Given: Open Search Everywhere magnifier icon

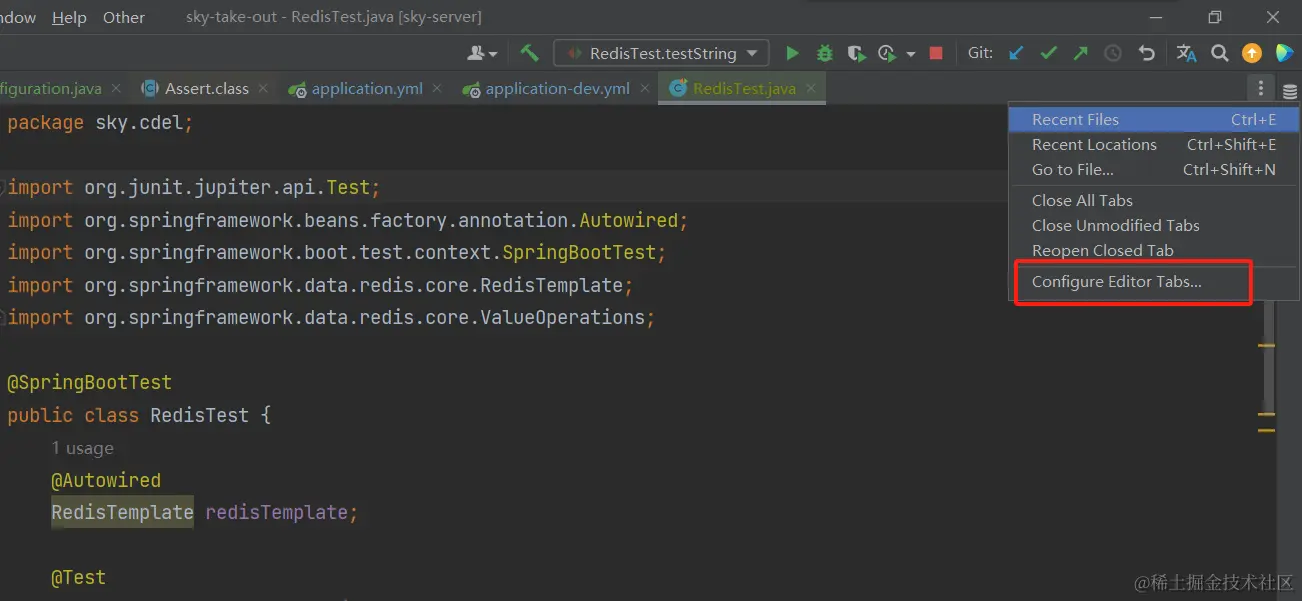Looking at the screenshot, I should [1220, 53].
